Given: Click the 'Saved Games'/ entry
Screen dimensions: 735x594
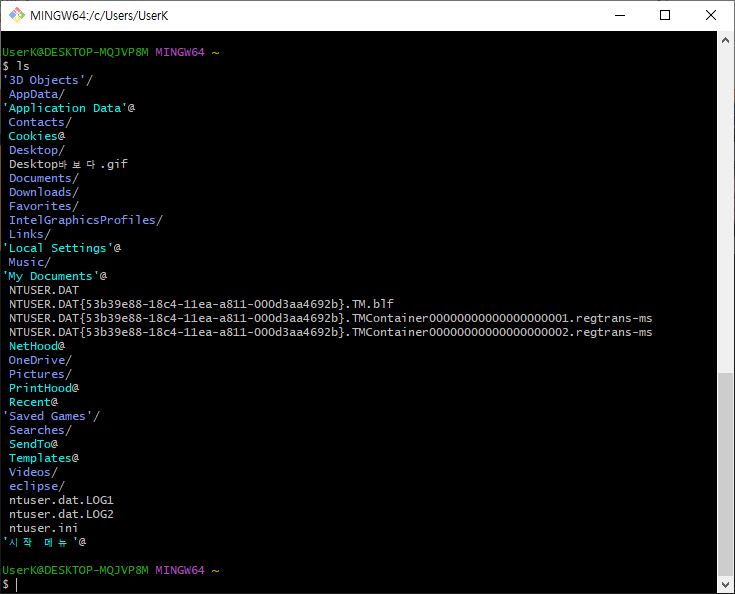Looking at the screenshot, I should (52, 416).
